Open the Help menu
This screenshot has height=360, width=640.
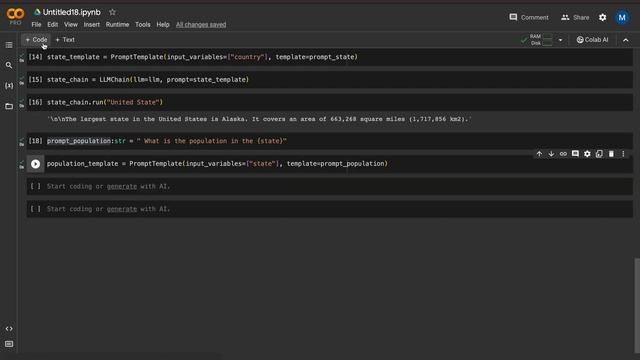point(162,24)
